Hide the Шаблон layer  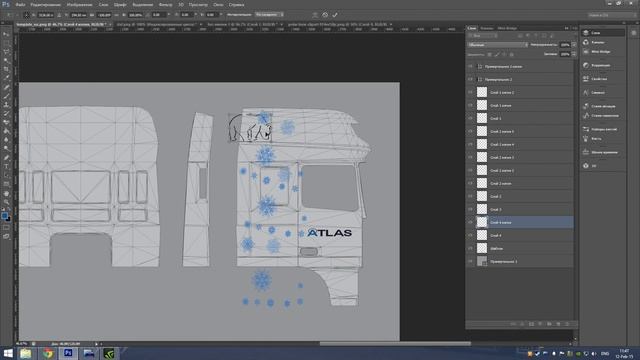pos(470,248)
